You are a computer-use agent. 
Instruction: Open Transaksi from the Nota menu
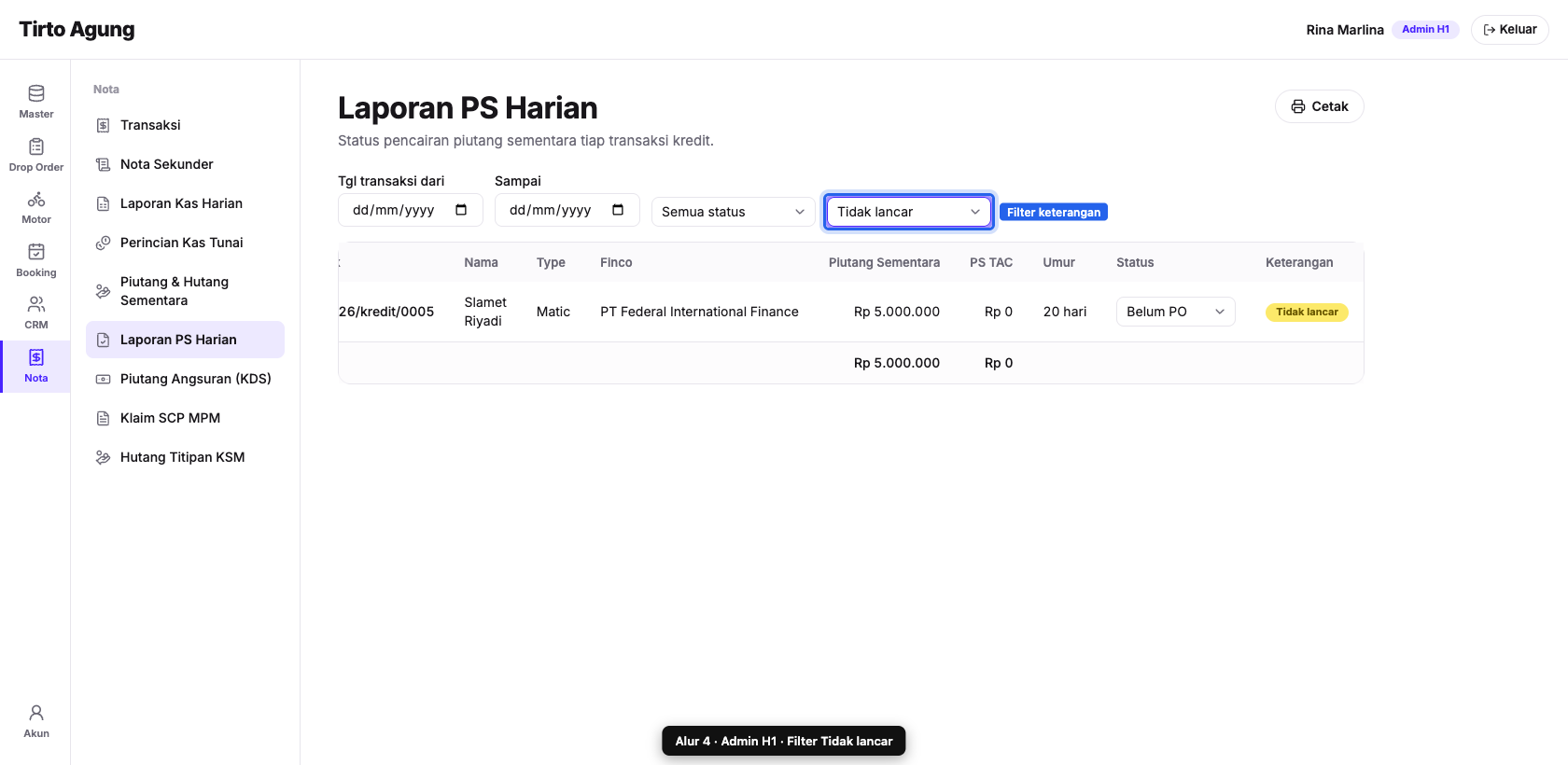point(185,125)
